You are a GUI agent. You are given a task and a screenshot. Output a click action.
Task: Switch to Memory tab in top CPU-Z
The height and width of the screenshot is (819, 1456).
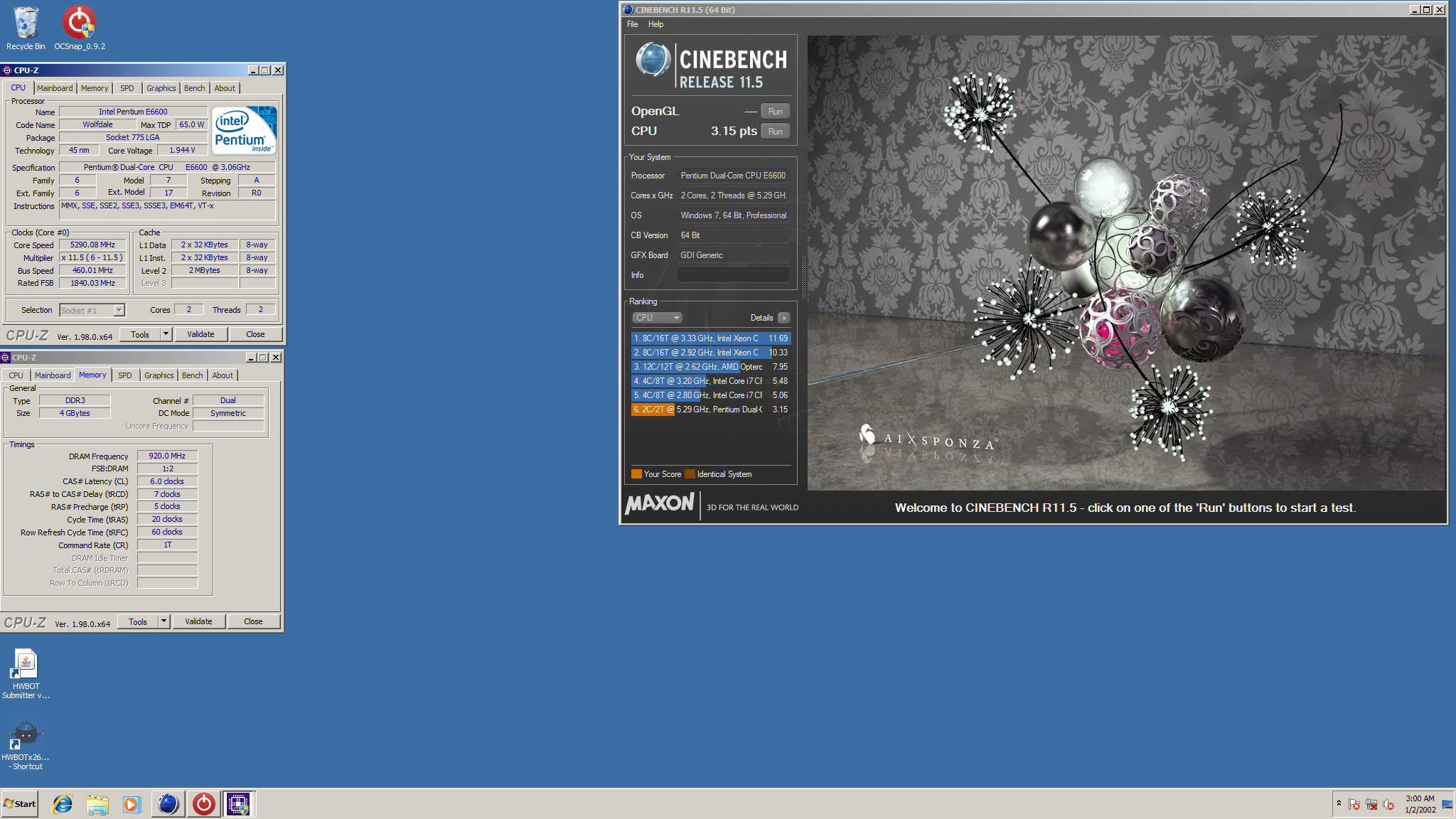(x=95, y=88)
